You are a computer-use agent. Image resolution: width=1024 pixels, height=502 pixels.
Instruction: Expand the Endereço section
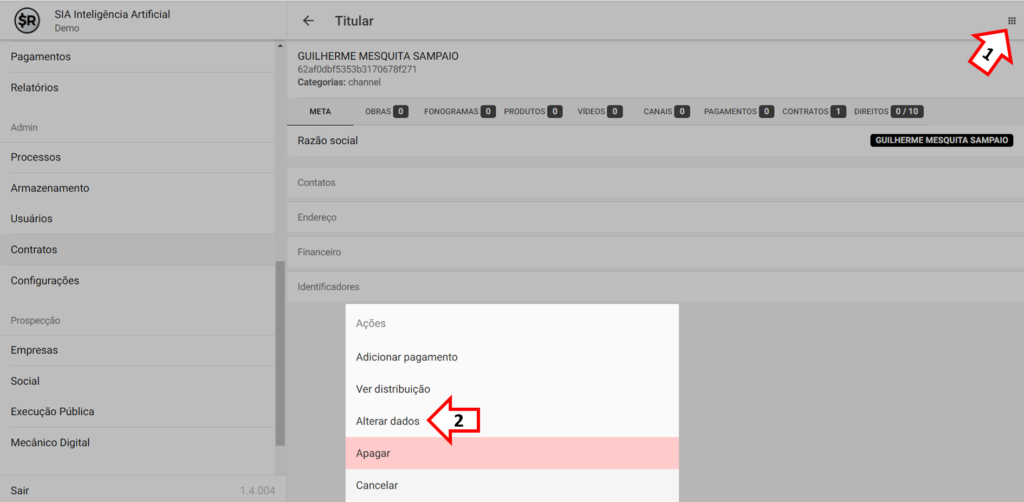pyautogui.click(x=317, y=217)
